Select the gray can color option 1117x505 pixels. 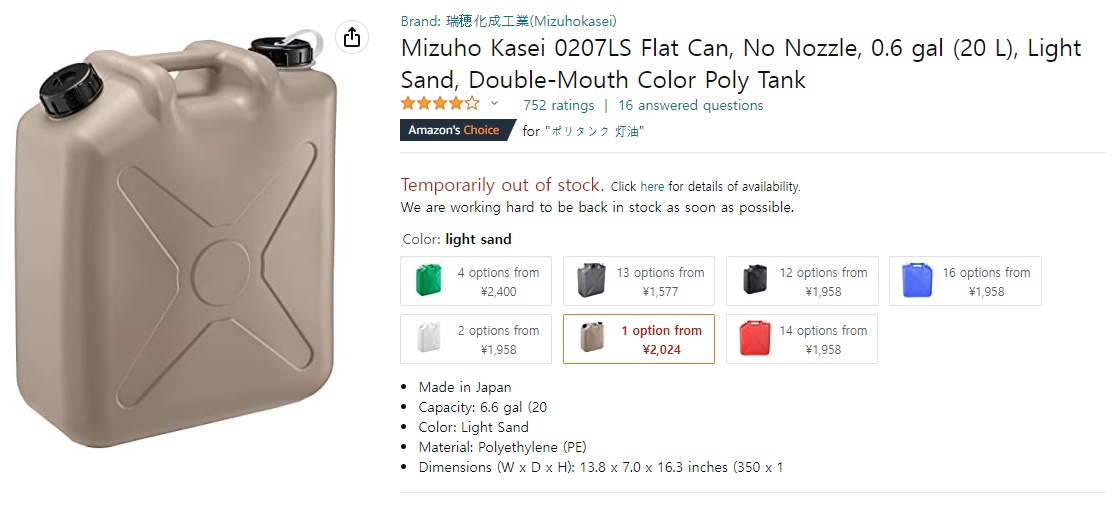(x=639, y=281)
